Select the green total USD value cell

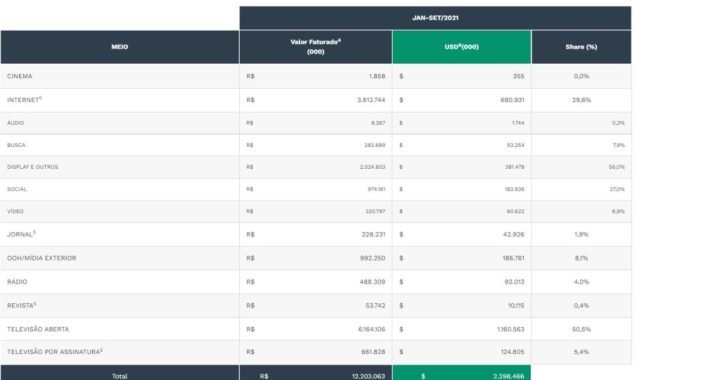coord(461,373)
